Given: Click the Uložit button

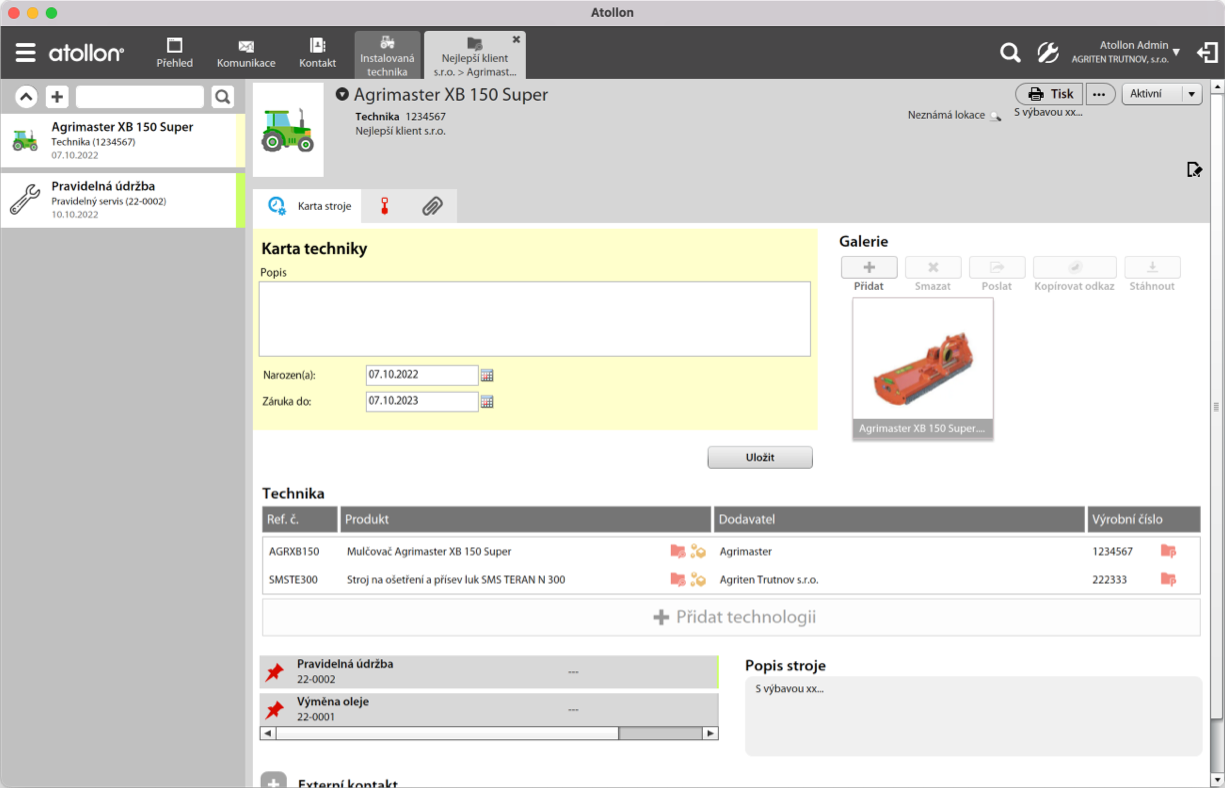Looking at the screenshot, I should point(760,457).
